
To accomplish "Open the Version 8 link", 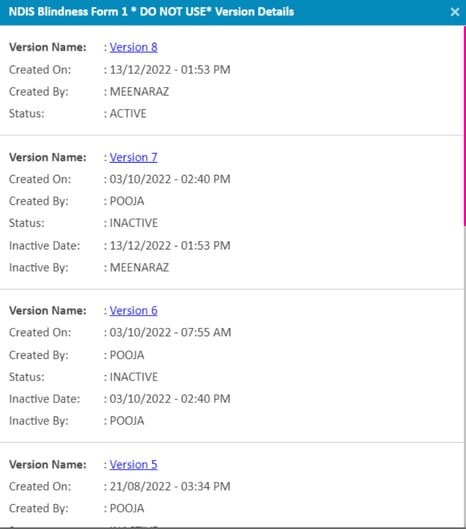I will tap(134, 47).
